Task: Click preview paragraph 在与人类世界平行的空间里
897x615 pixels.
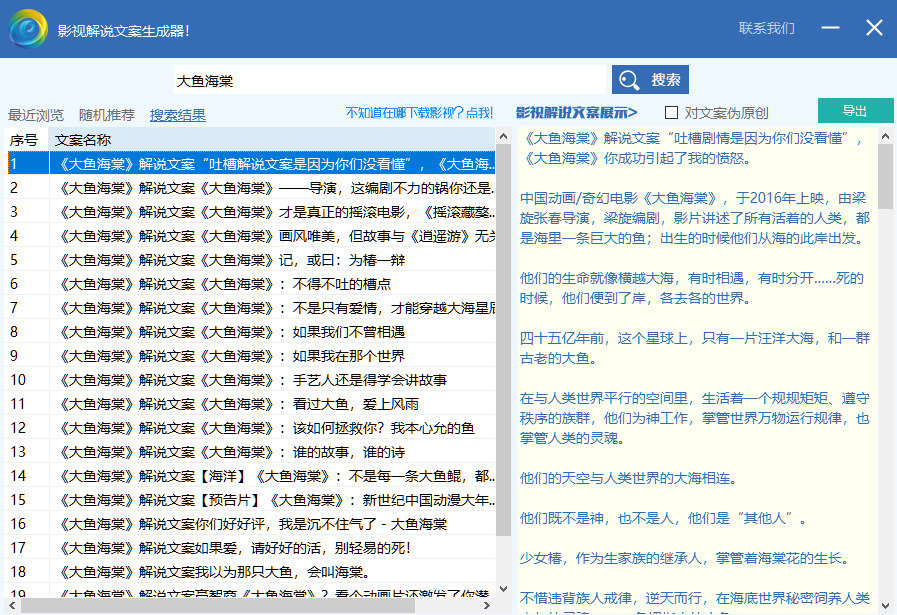Action: 694,418
